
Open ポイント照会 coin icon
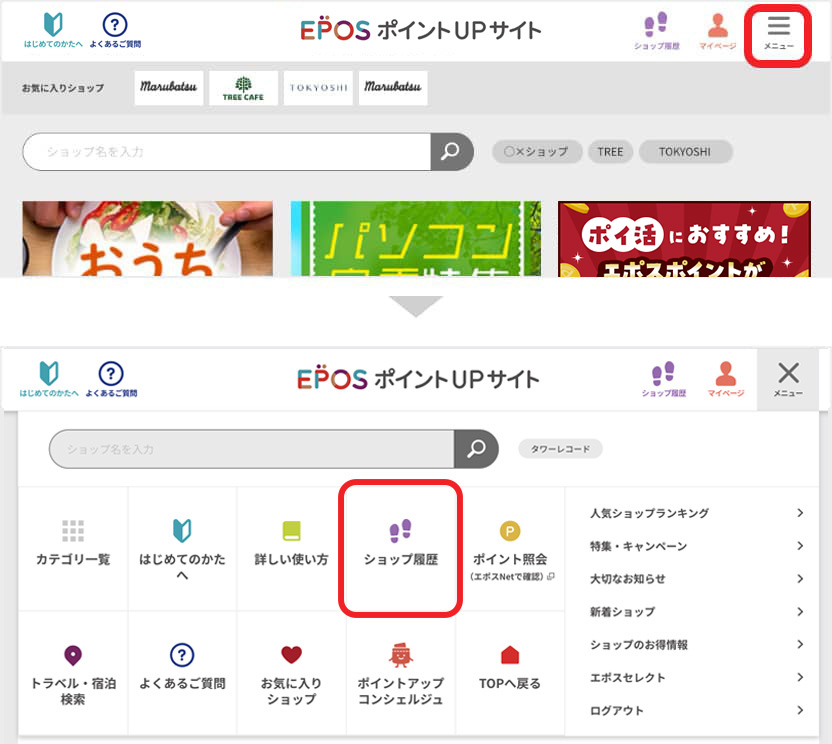510,531
